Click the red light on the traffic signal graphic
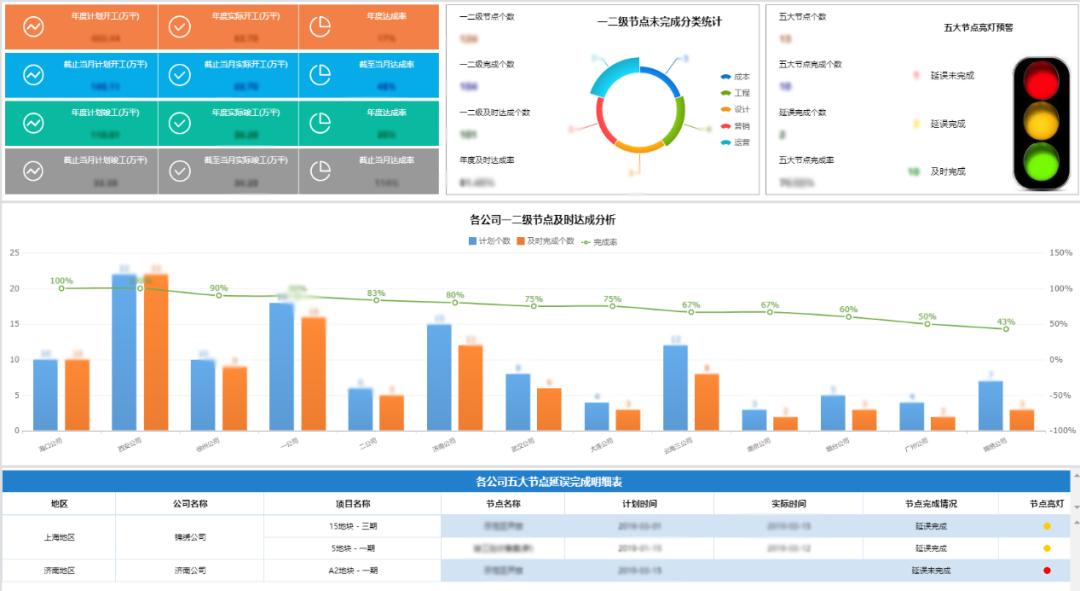1080x591 pixels. (1041, 82)
